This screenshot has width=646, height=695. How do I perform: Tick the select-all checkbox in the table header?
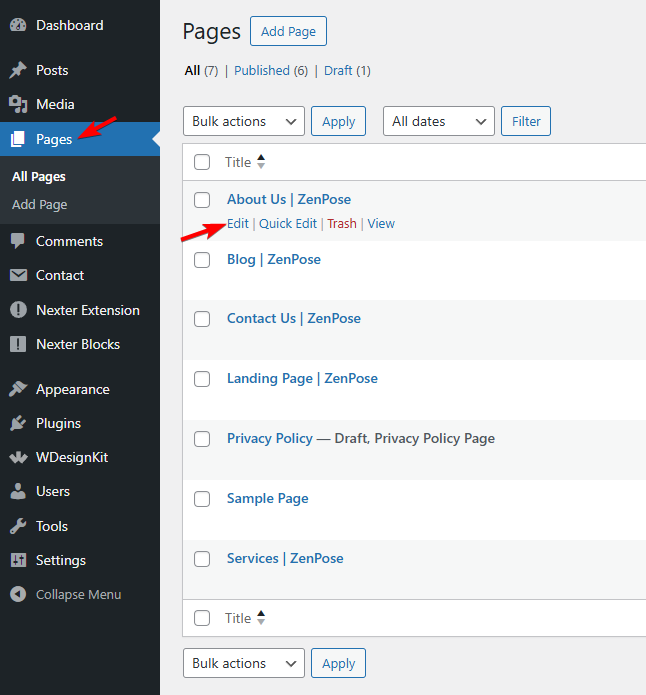(x=202, y=162)
